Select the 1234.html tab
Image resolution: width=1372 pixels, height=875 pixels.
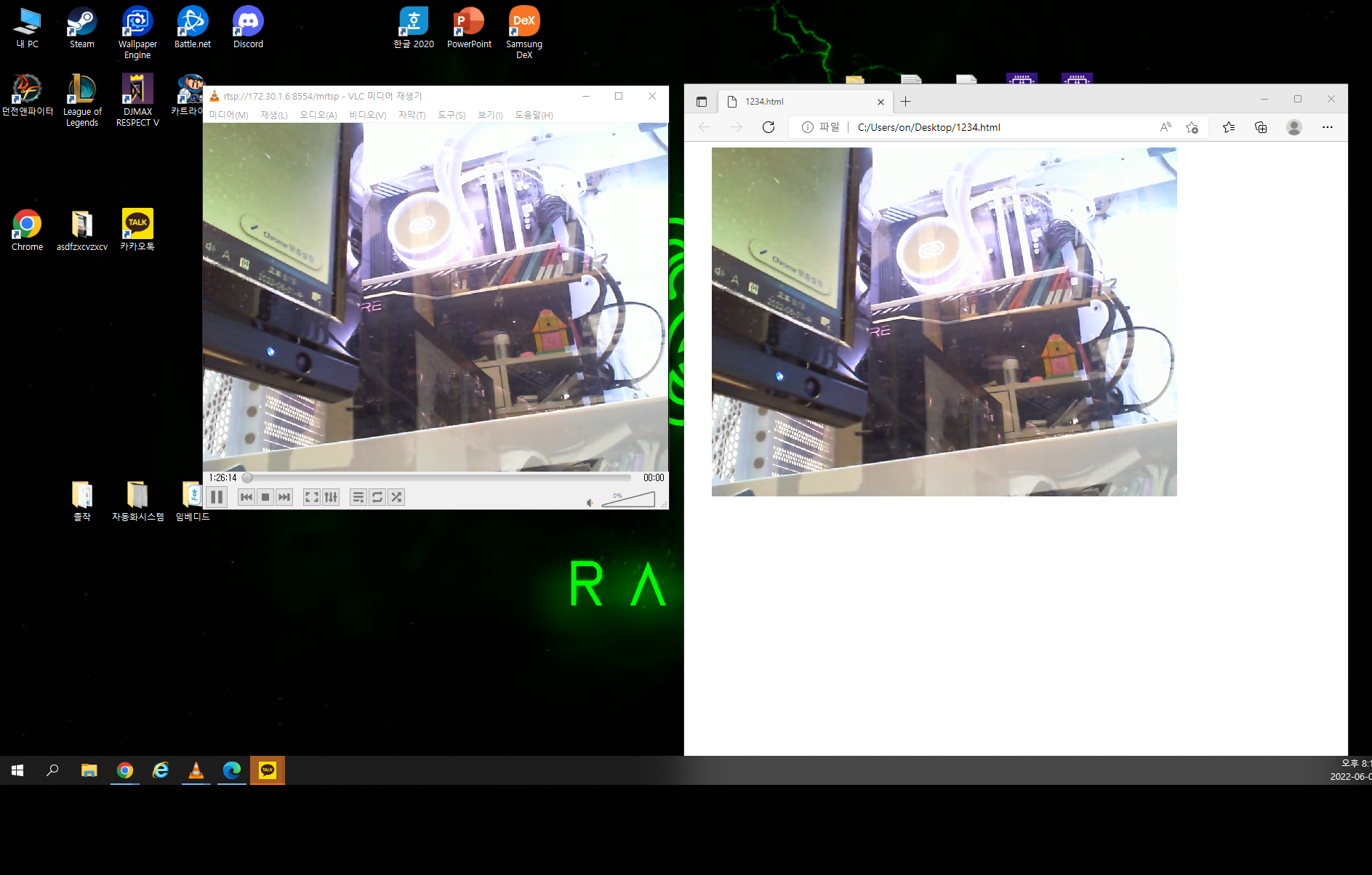tap(804, 102)
